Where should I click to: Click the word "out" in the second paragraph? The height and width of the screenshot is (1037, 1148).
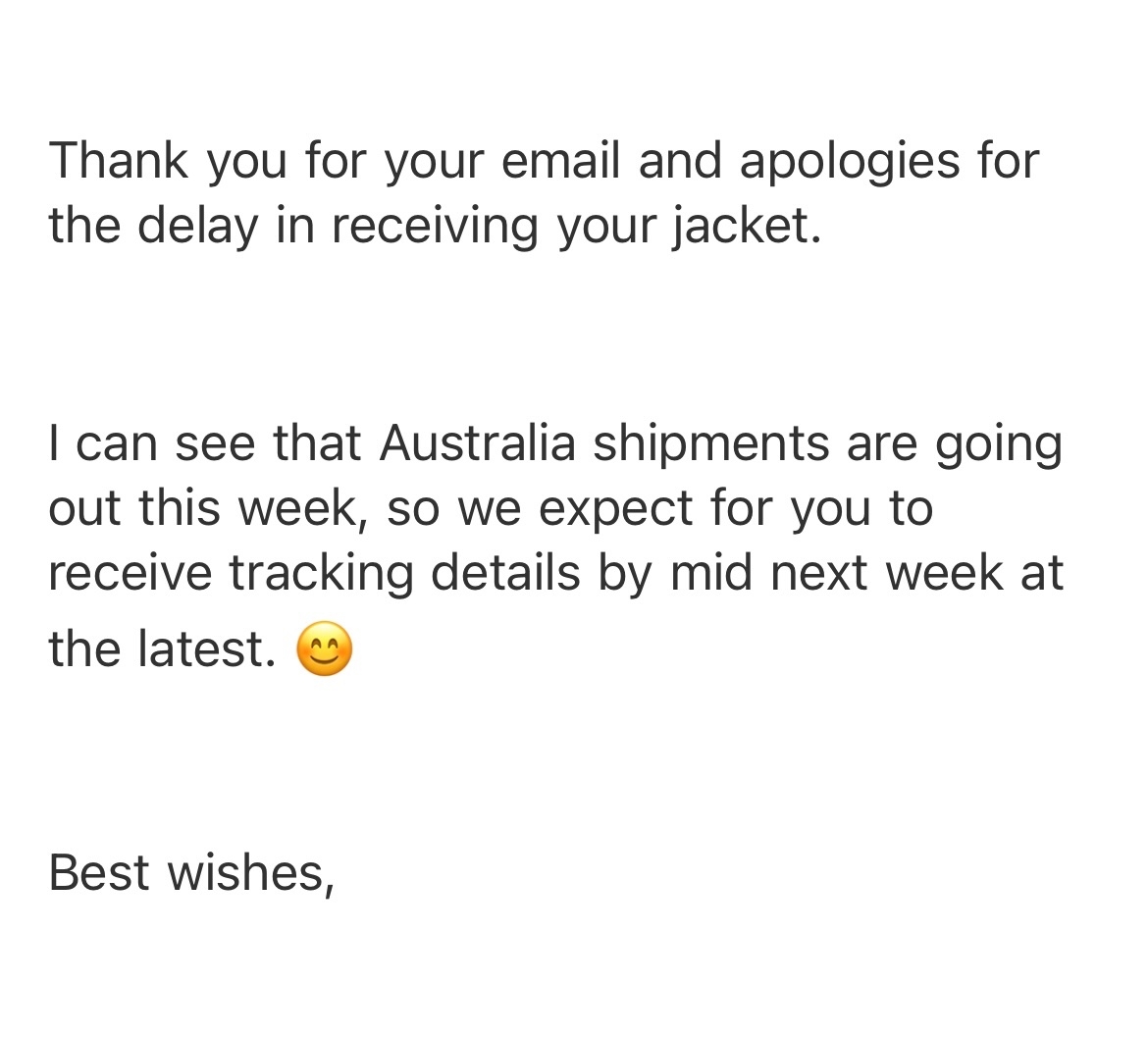tap(85, 509)
